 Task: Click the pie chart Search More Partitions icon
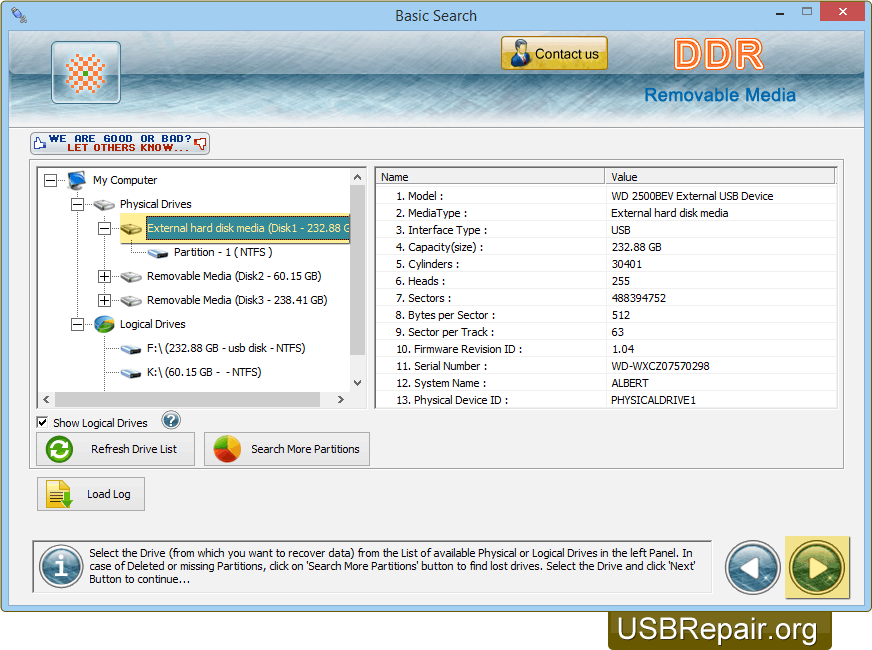tap(225, 449)
